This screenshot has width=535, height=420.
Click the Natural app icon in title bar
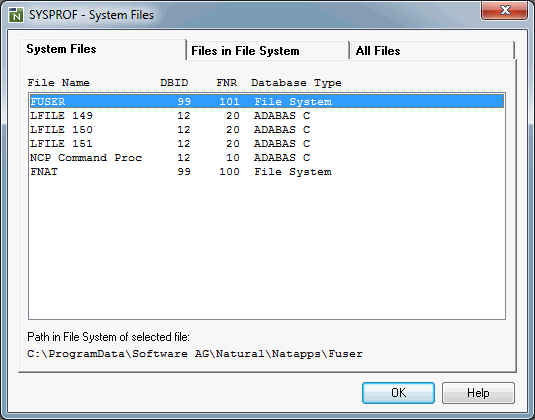[x=16, y=15]
